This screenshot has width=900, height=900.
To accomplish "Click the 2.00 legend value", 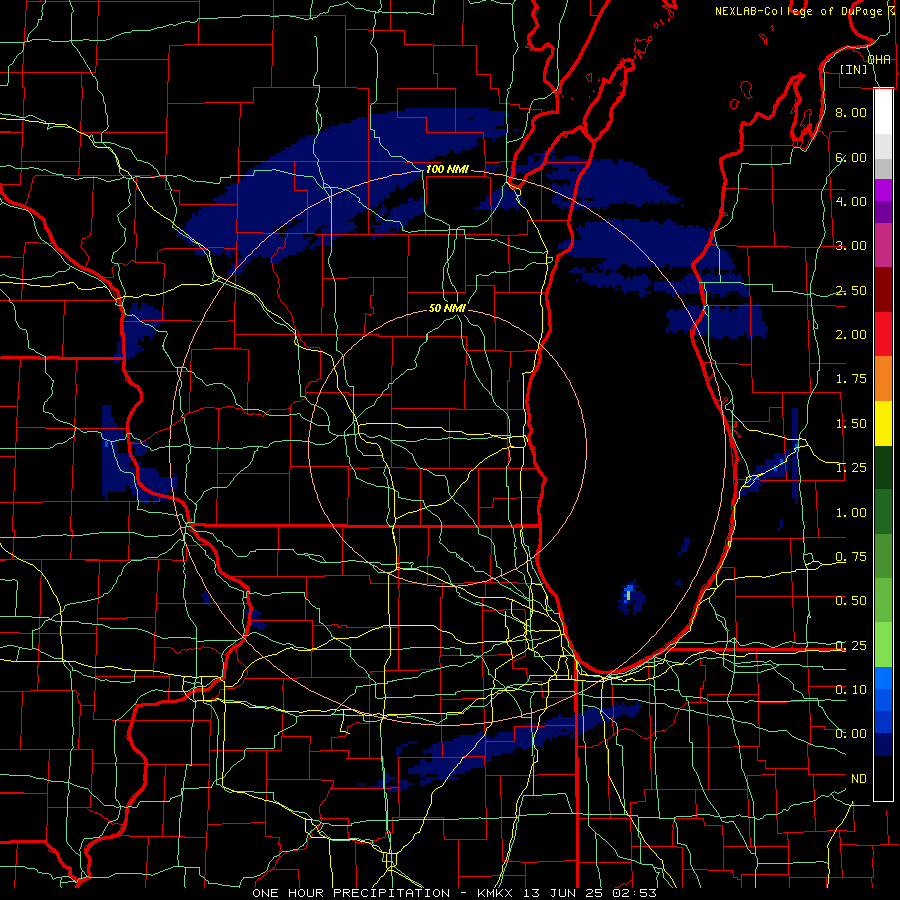I will coord(851,335).
